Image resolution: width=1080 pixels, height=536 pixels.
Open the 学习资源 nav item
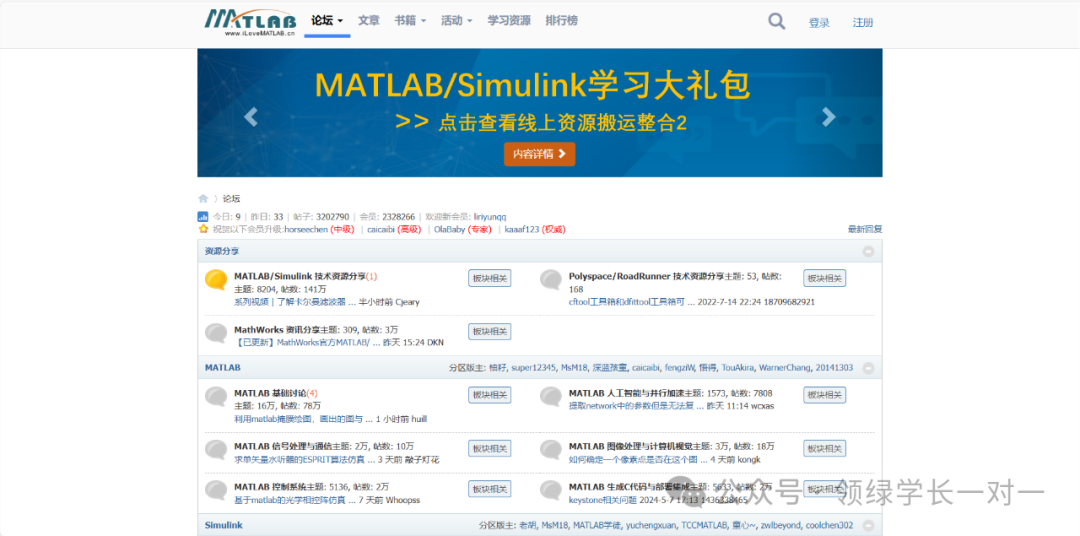[x=509, y=21]
